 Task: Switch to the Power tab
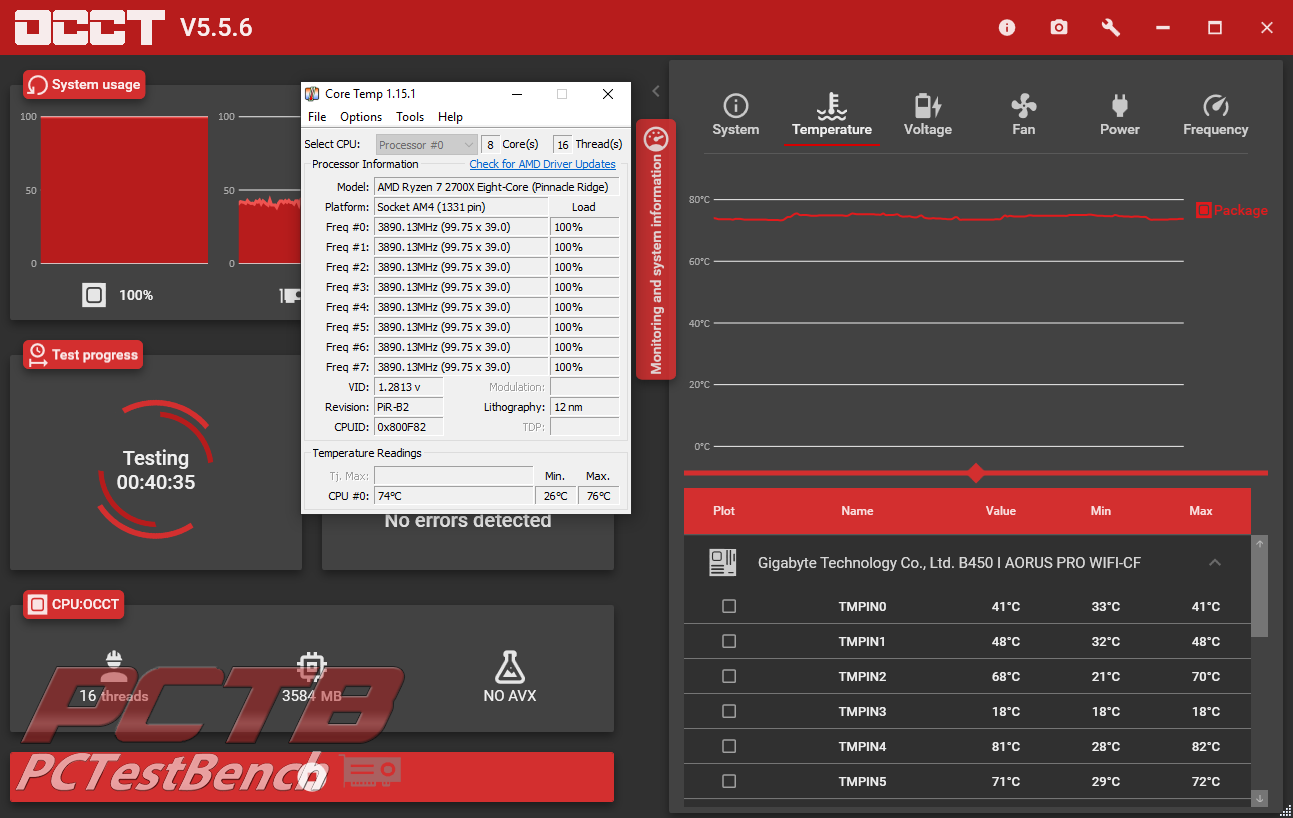tap(1120, 116)
